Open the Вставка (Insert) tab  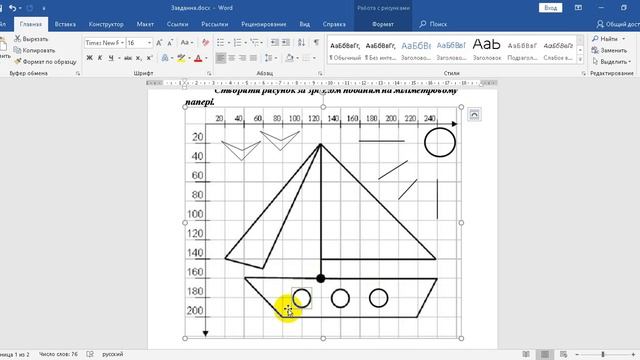point(65,24)
